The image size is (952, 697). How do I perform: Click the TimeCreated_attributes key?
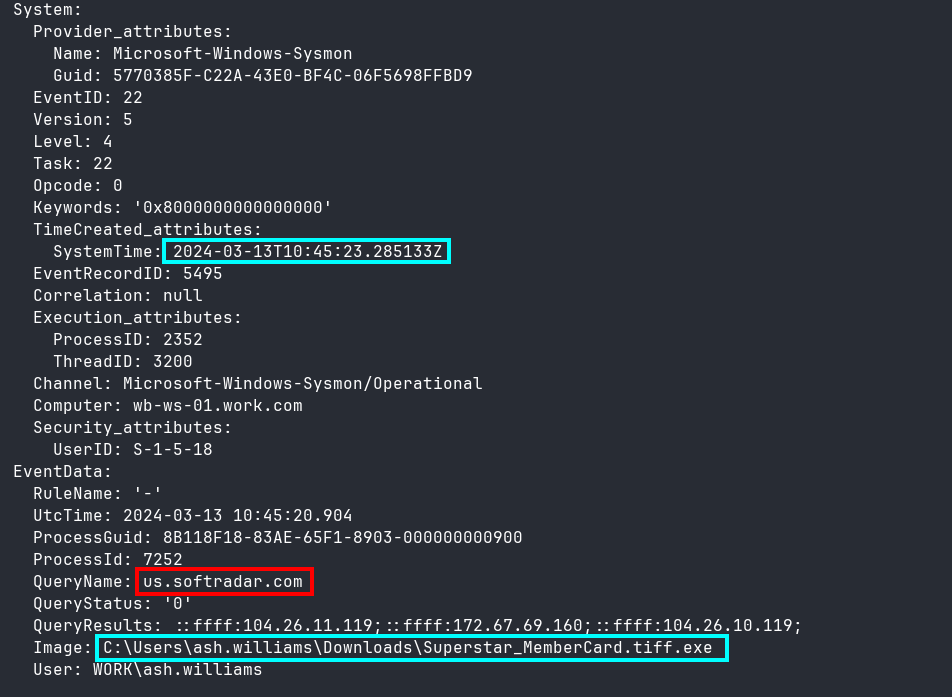coord(148,230)
